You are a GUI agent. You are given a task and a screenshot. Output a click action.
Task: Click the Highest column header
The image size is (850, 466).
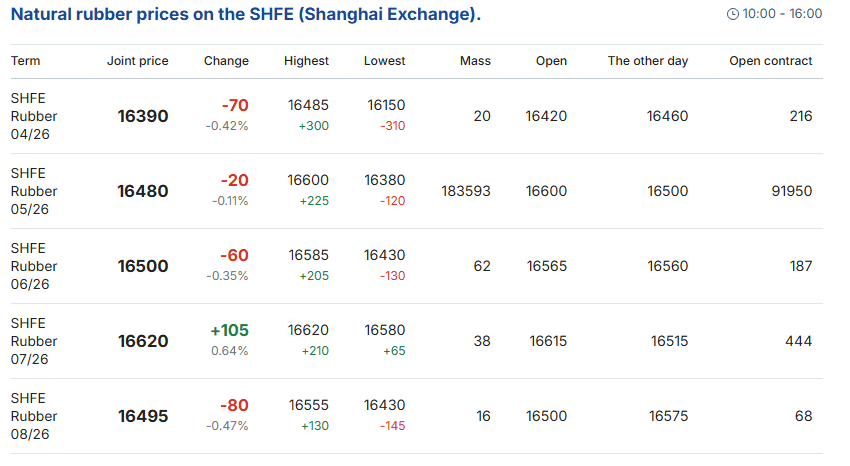pyautogui.click(x=306, y=61)
